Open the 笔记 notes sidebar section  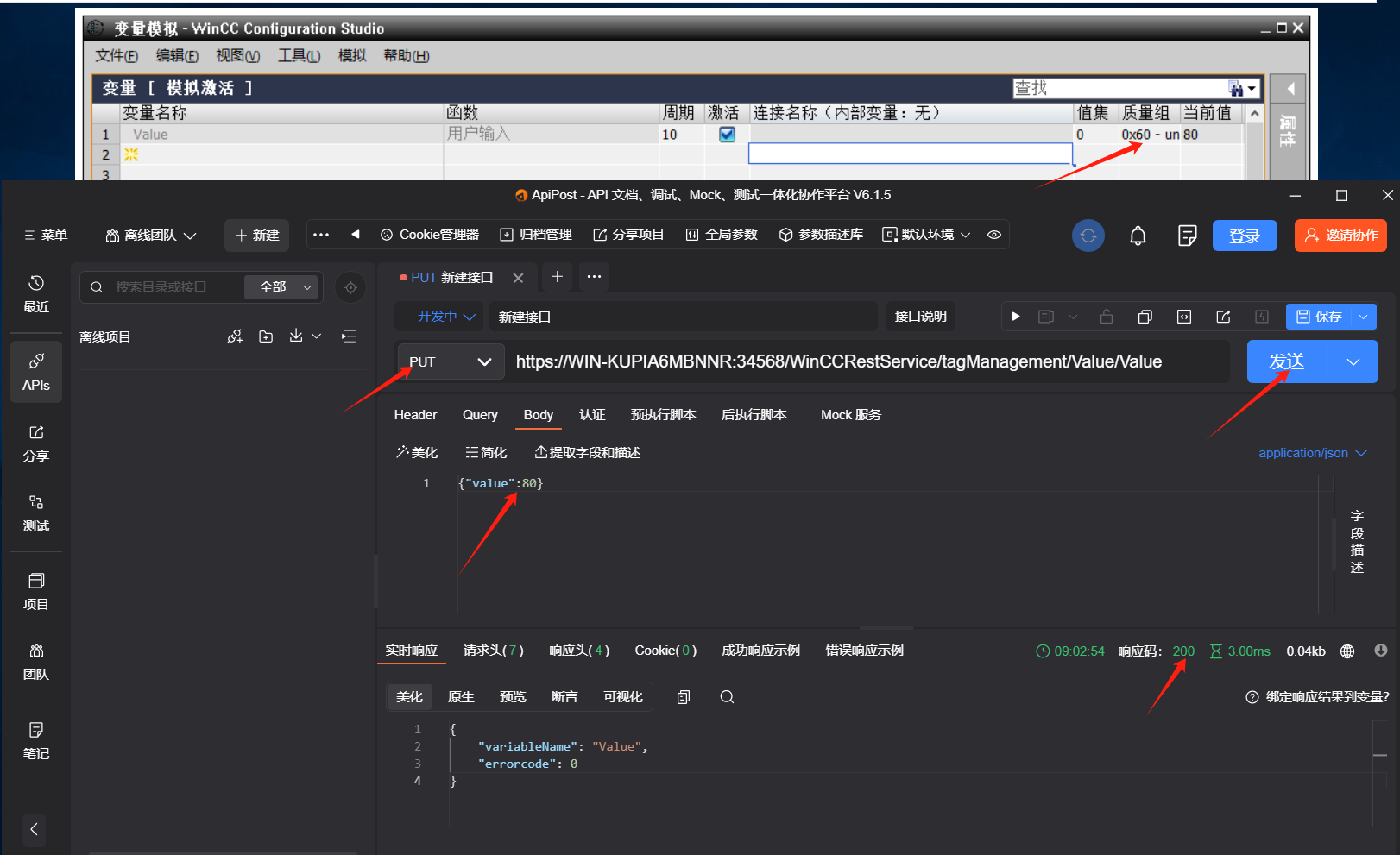[x=35, y=741]
